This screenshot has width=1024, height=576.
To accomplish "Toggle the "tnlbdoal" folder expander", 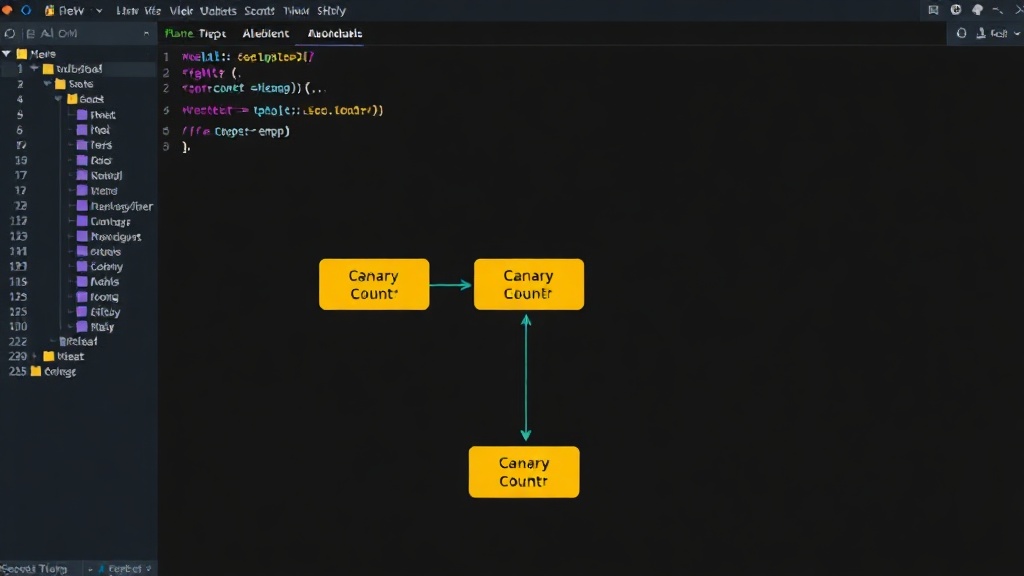I will pyautogui.click(x=34, y=68).
